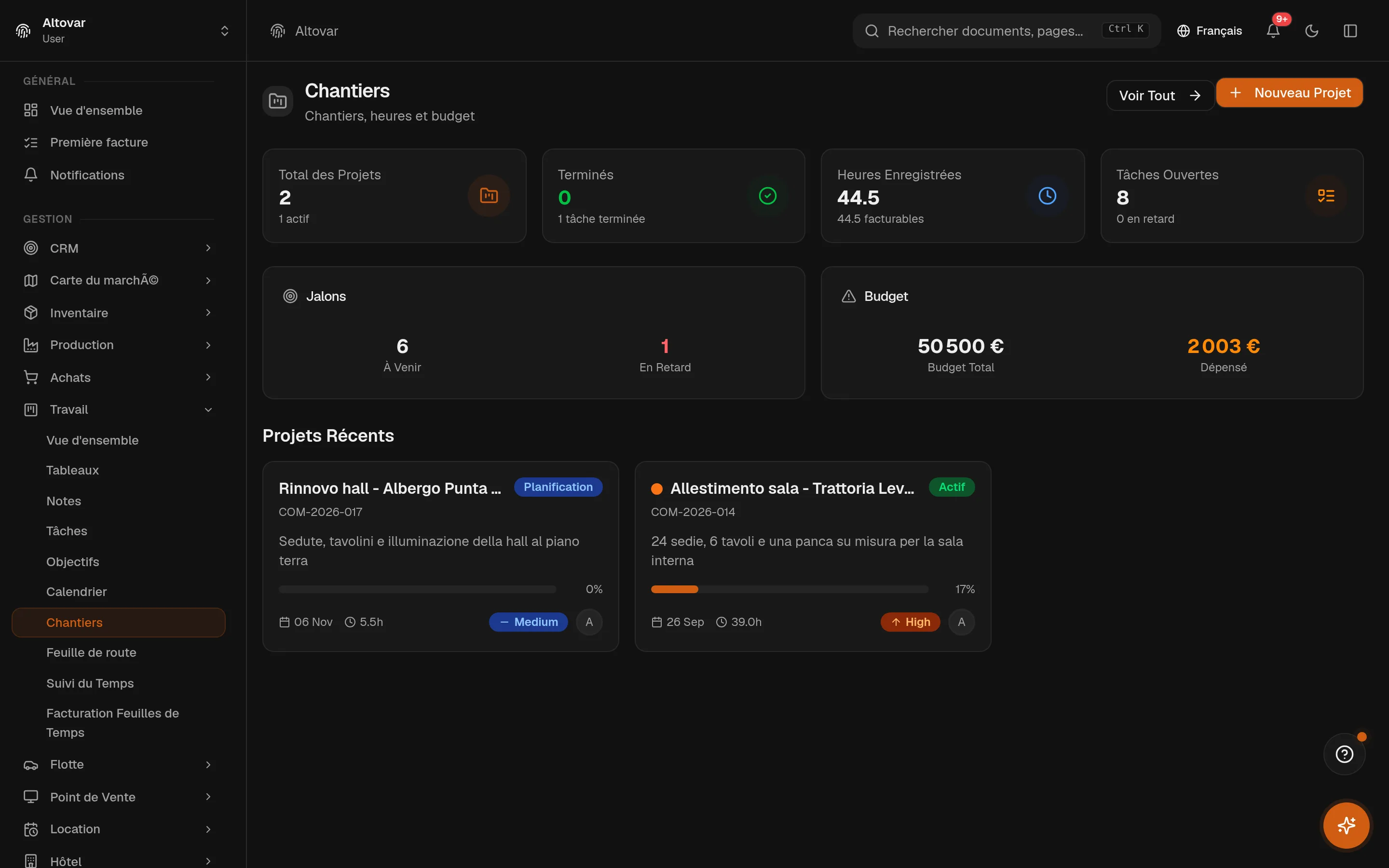This screenshot has height=868, width=1389.
Task: Open the Rinnovo hall project card title
Action: (390, 488)
